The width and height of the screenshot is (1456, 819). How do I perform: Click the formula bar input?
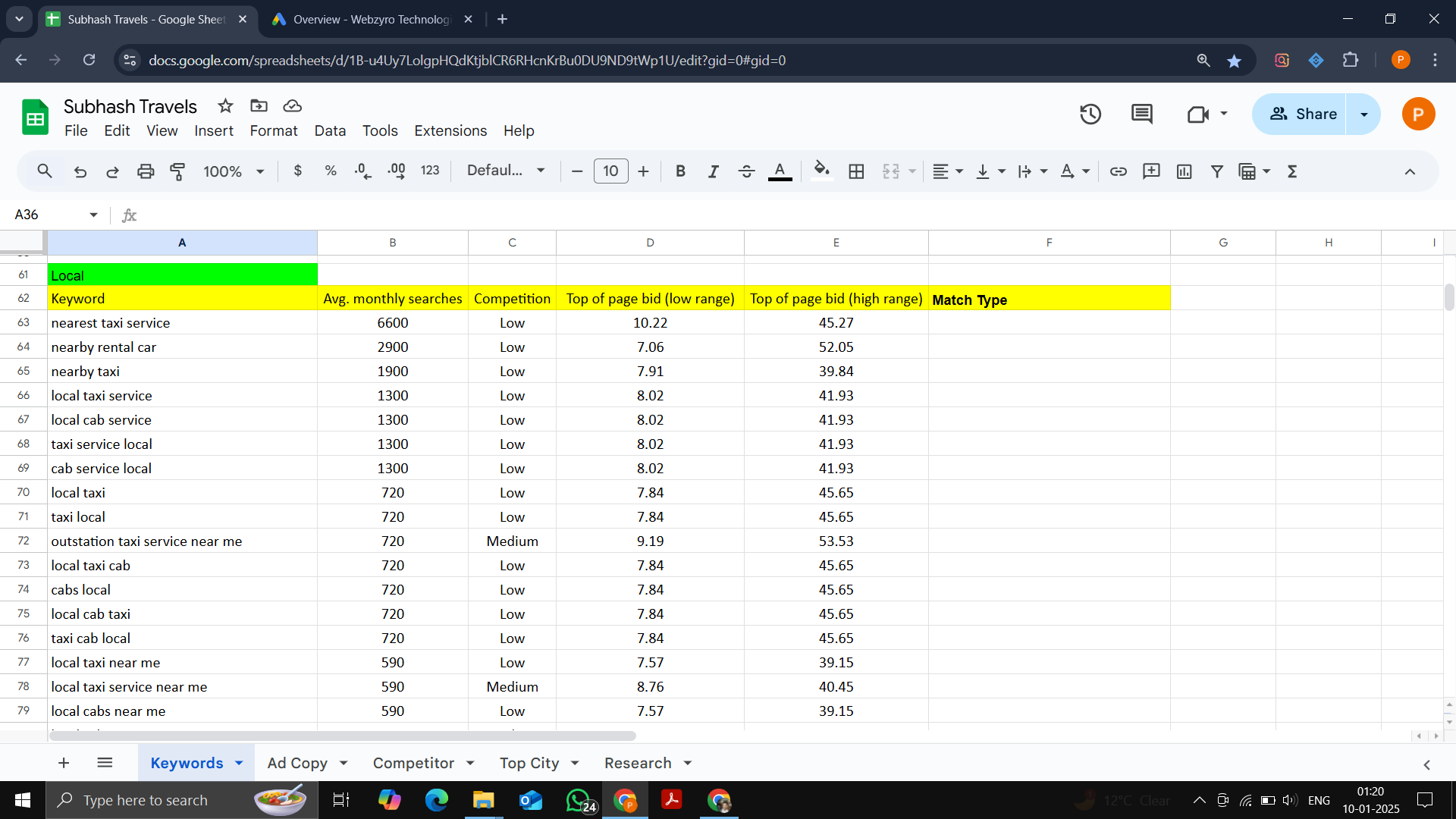click(x=796, y=215)
